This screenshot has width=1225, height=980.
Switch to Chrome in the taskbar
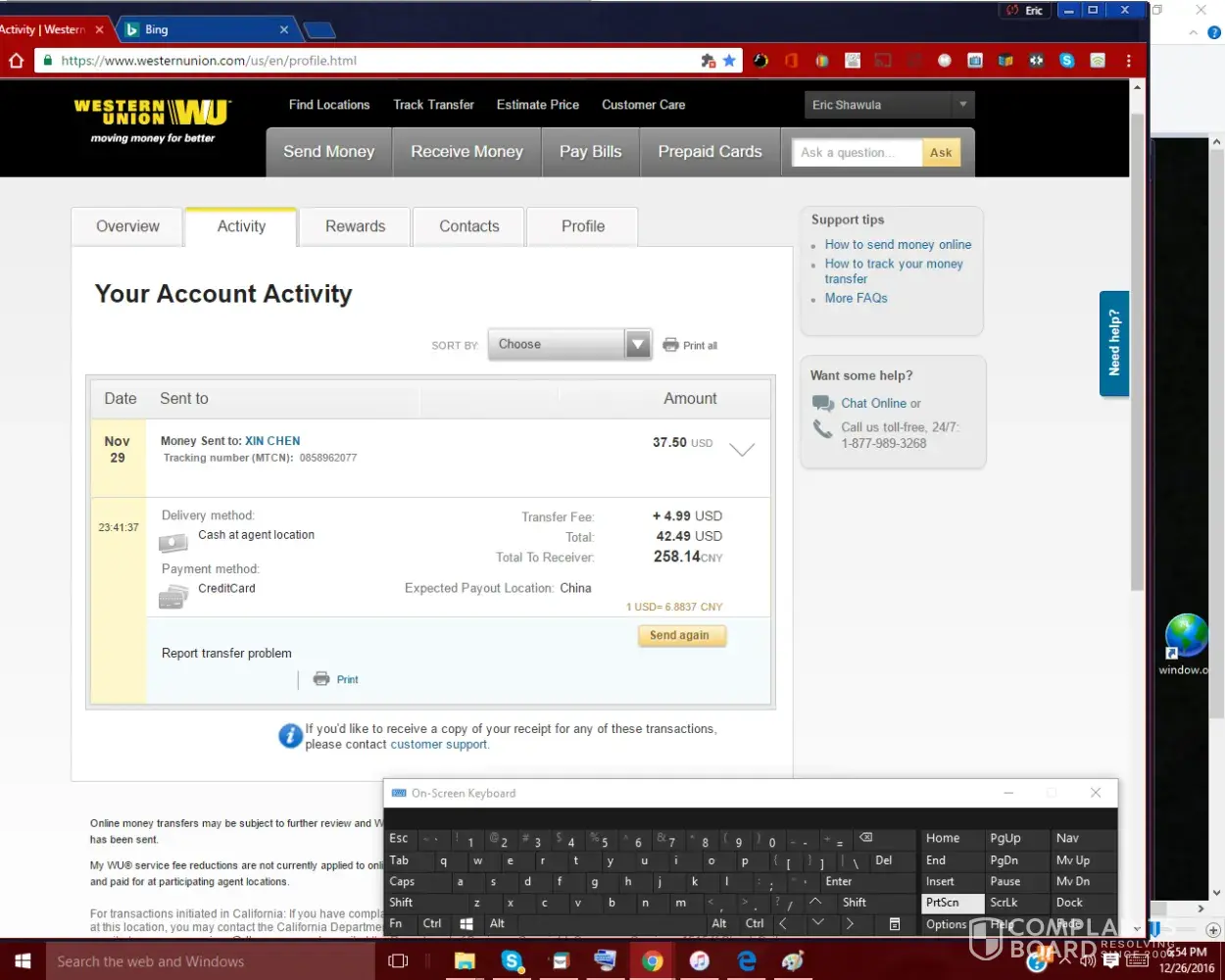[652, 961]
